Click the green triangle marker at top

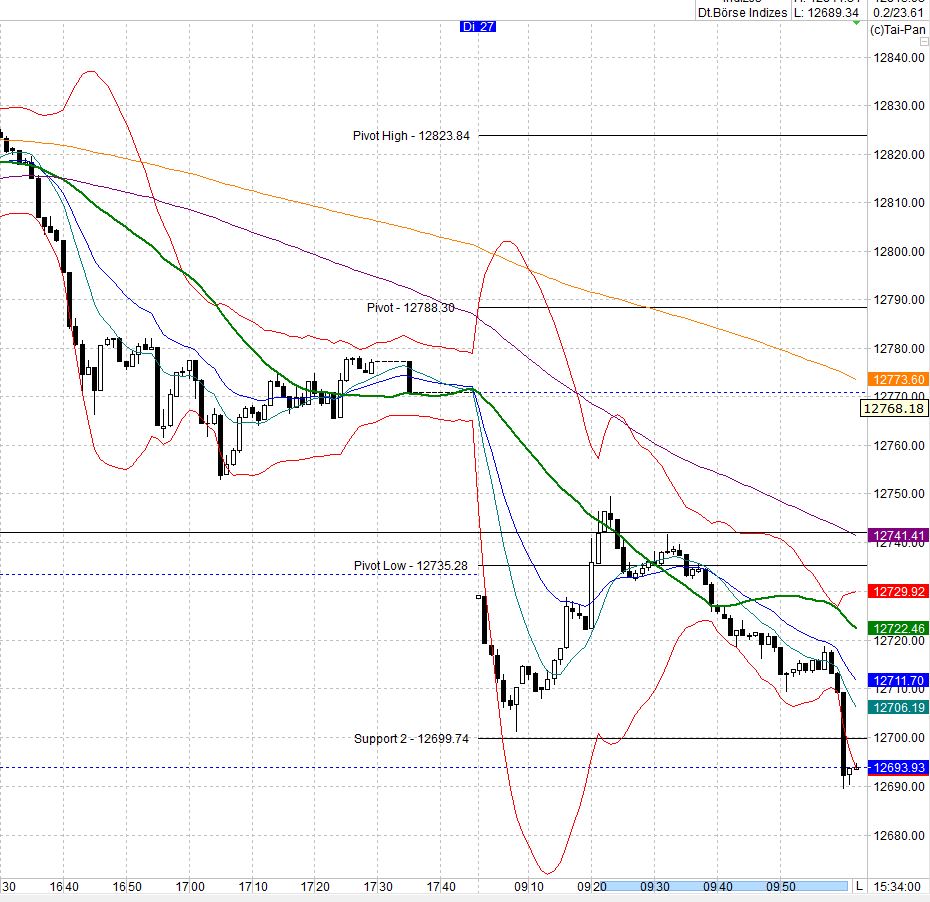pyautogui.click(x=856, y=23)
